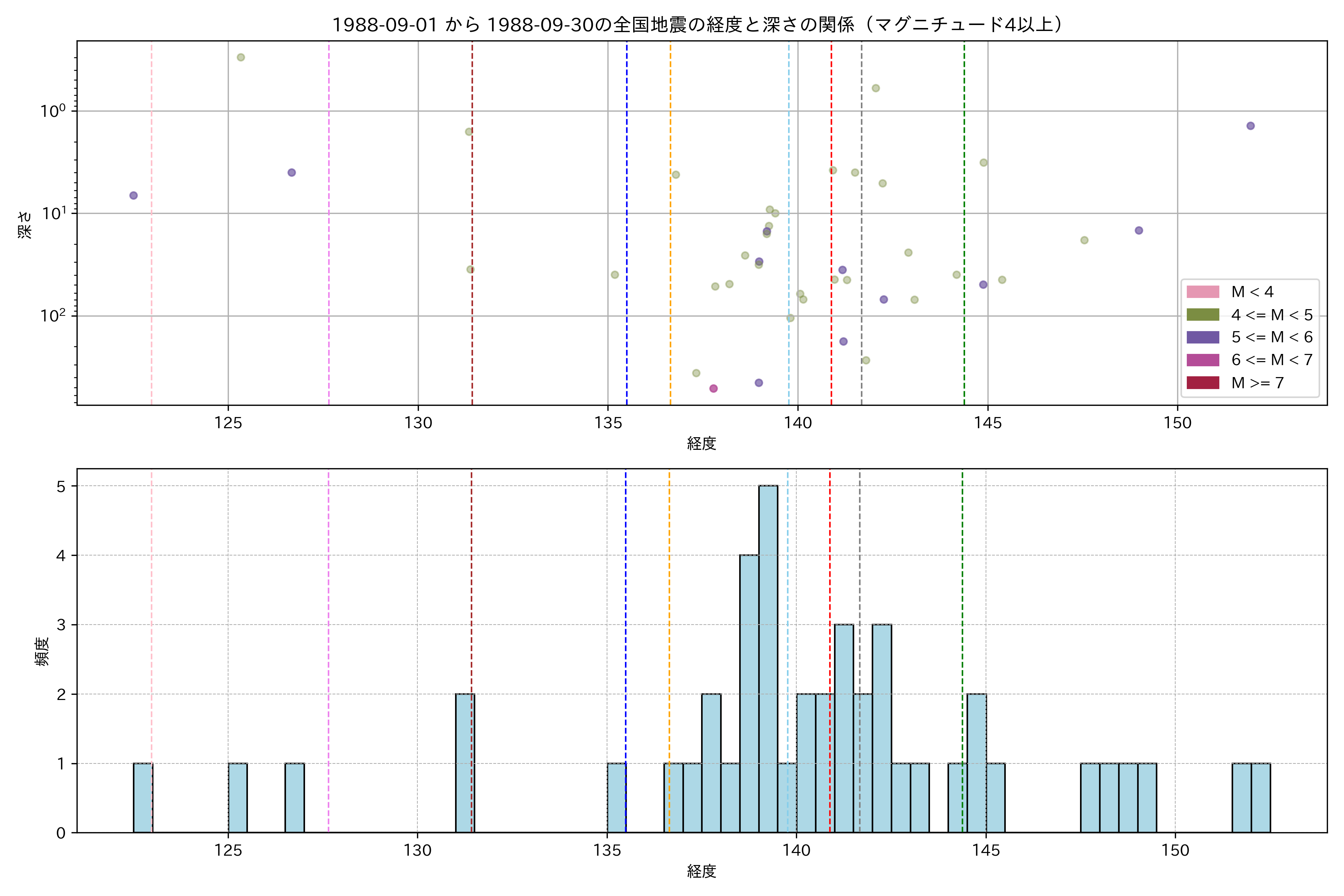Select the magenta data point in scatter plot
This screenshot has height=896, width=1344.
[x=713, y=389]
